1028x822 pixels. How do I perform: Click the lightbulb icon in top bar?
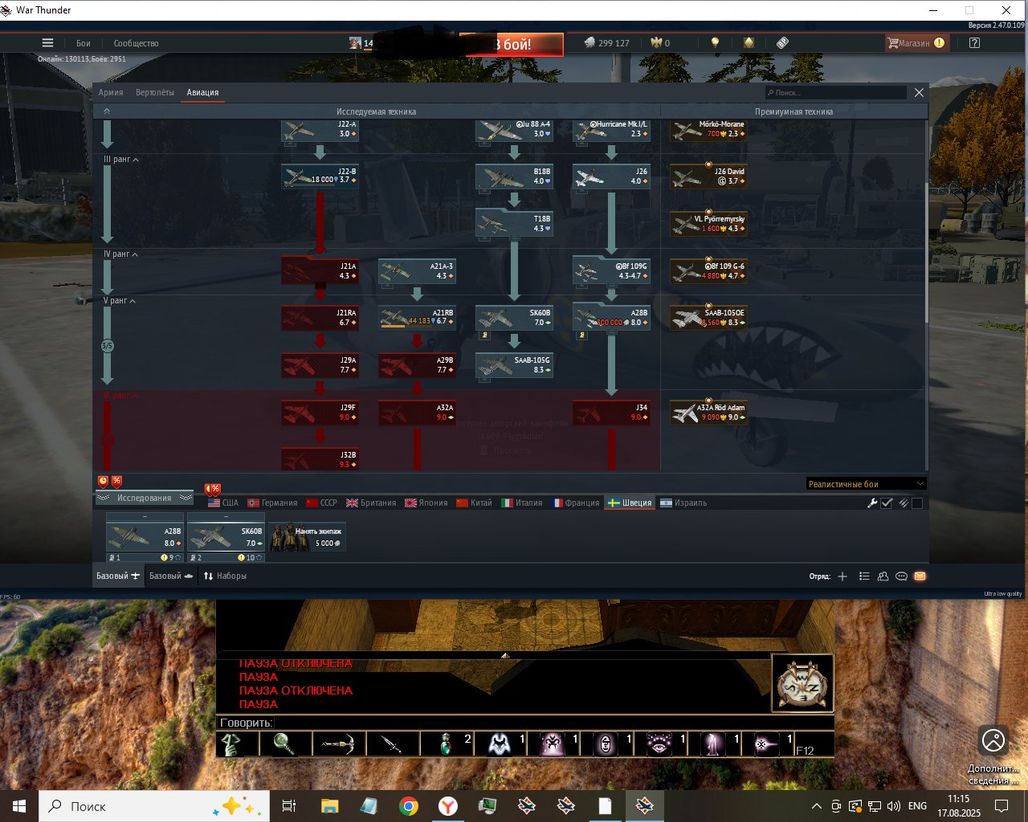715,43
